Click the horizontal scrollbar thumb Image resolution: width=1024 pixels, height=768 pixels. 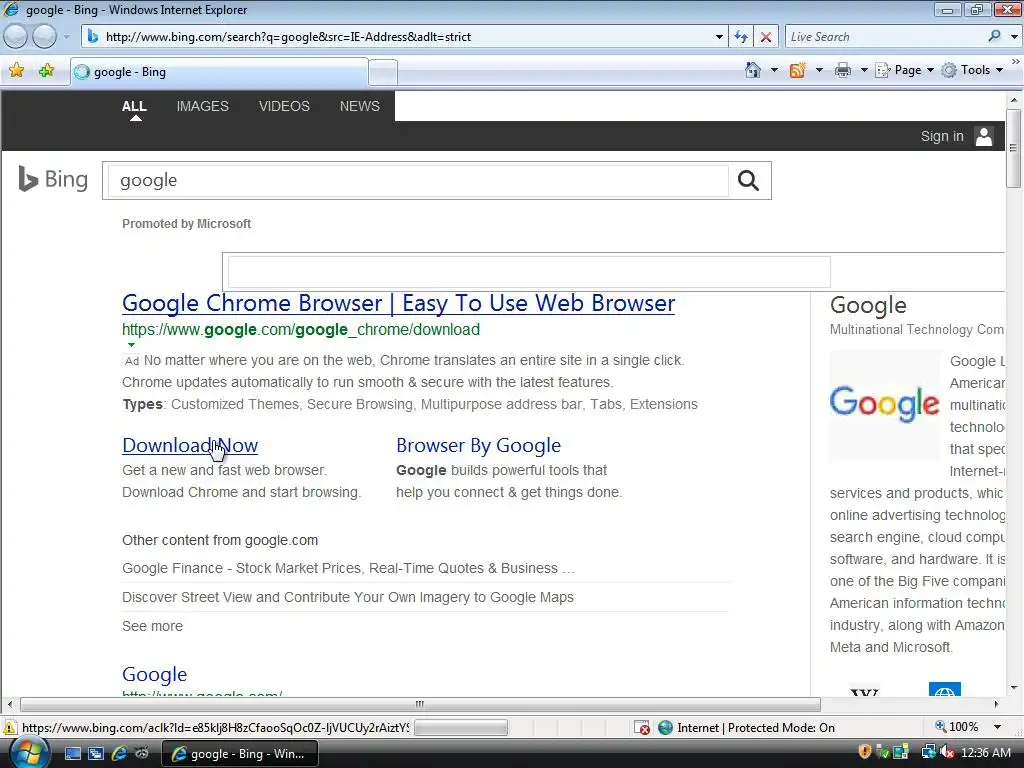click(420, 705)
